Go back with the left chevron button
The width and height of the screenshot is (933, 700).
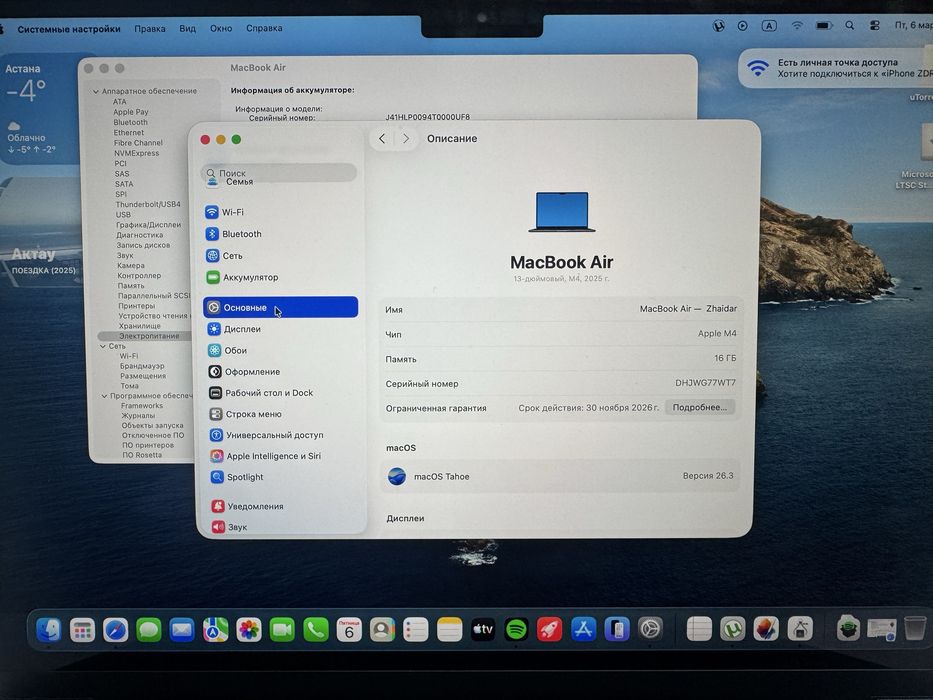click(x=382, y=139)
